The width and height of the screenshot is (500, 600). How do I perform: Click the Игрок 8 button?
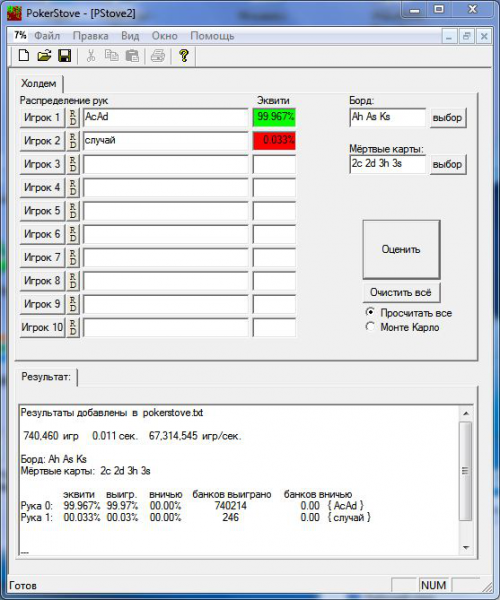click(42, 281)
